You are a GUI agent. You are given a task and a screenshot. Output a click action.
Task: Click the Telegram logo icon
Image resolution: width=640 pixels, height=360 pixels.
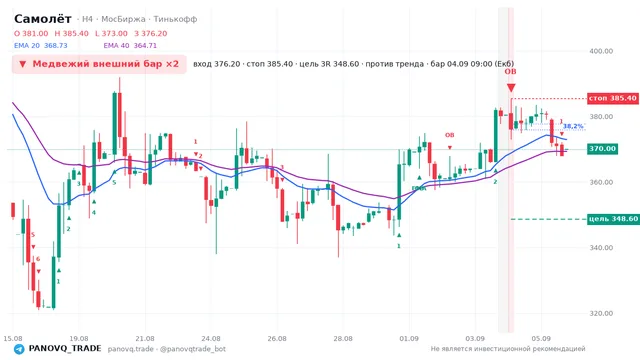pyautogui.click(x=19, y=349)
